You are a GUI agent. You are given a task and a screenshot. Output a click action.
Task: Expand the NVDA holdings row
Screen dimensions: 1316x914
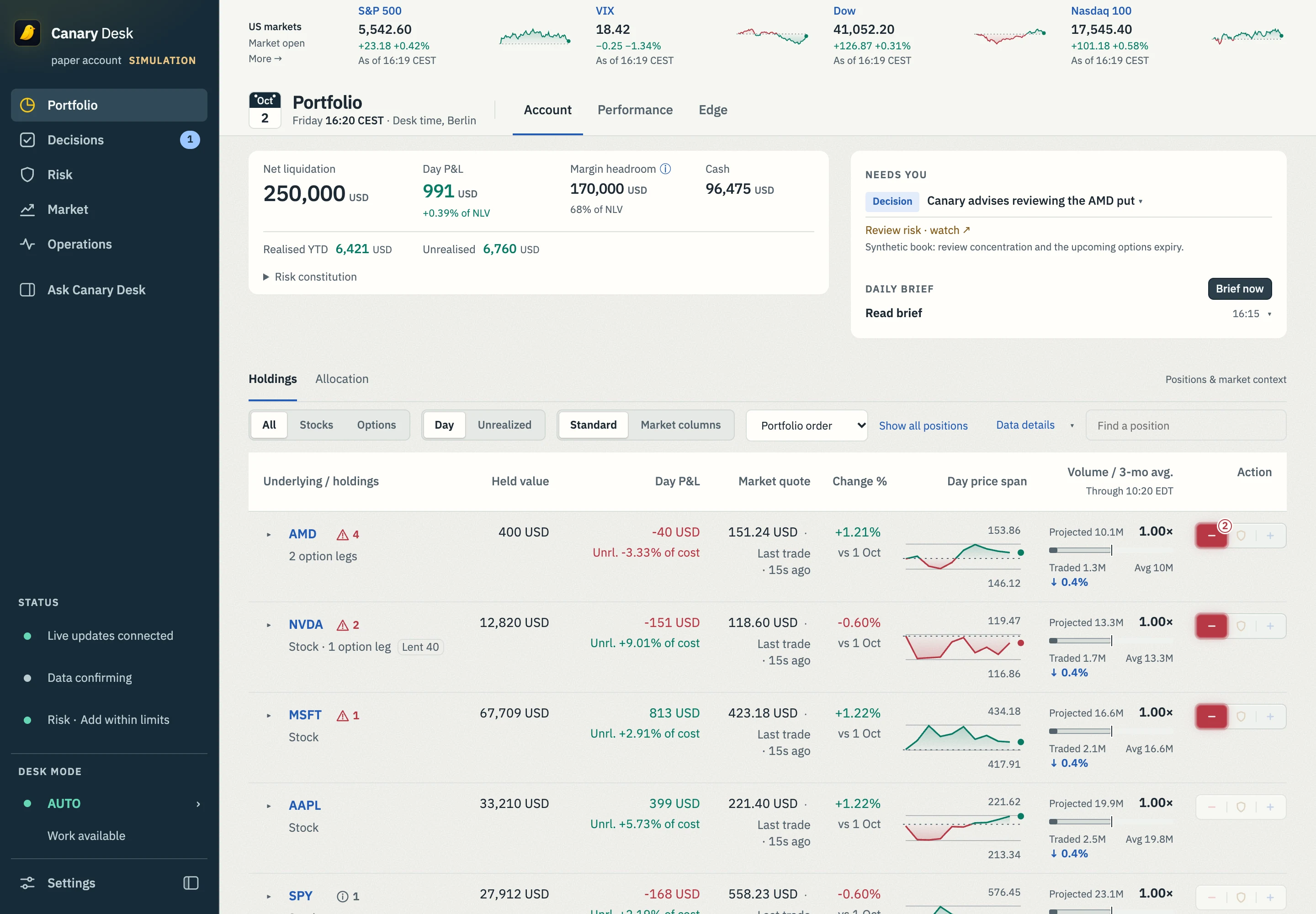(269, 625)
